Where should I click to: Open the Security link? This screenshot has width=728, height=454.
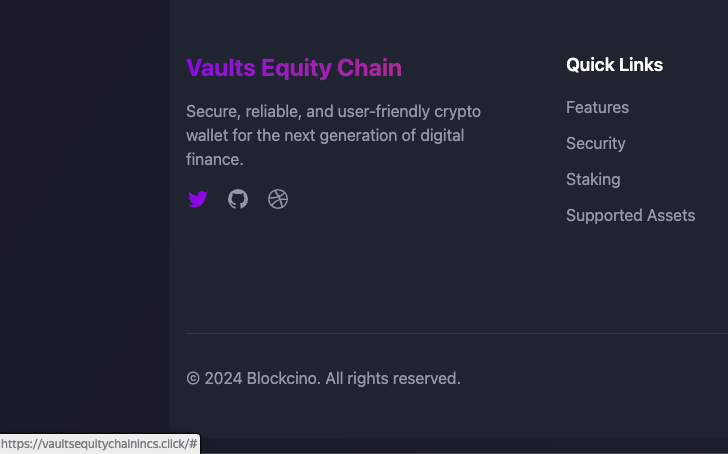[595, 143]
